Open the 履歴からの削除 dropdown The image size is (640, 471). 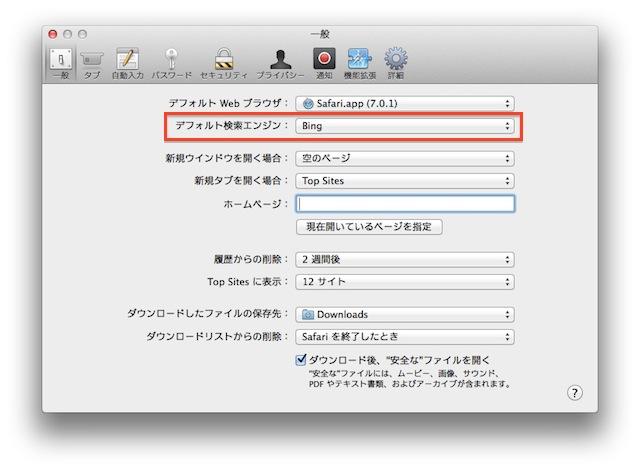[x=405, y=260]
